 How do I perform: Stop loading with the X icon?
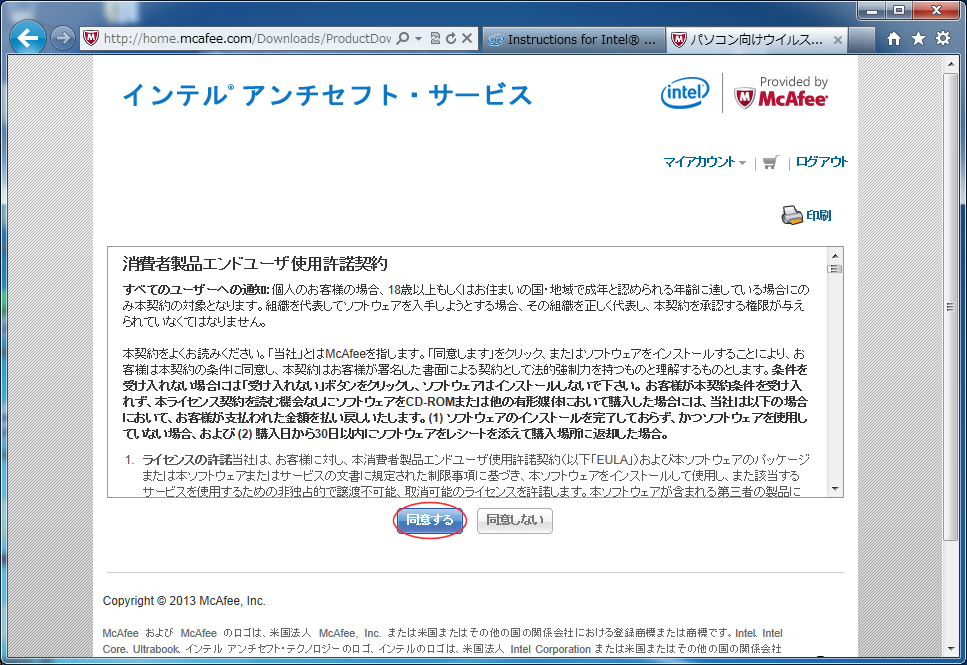point(467,38)
